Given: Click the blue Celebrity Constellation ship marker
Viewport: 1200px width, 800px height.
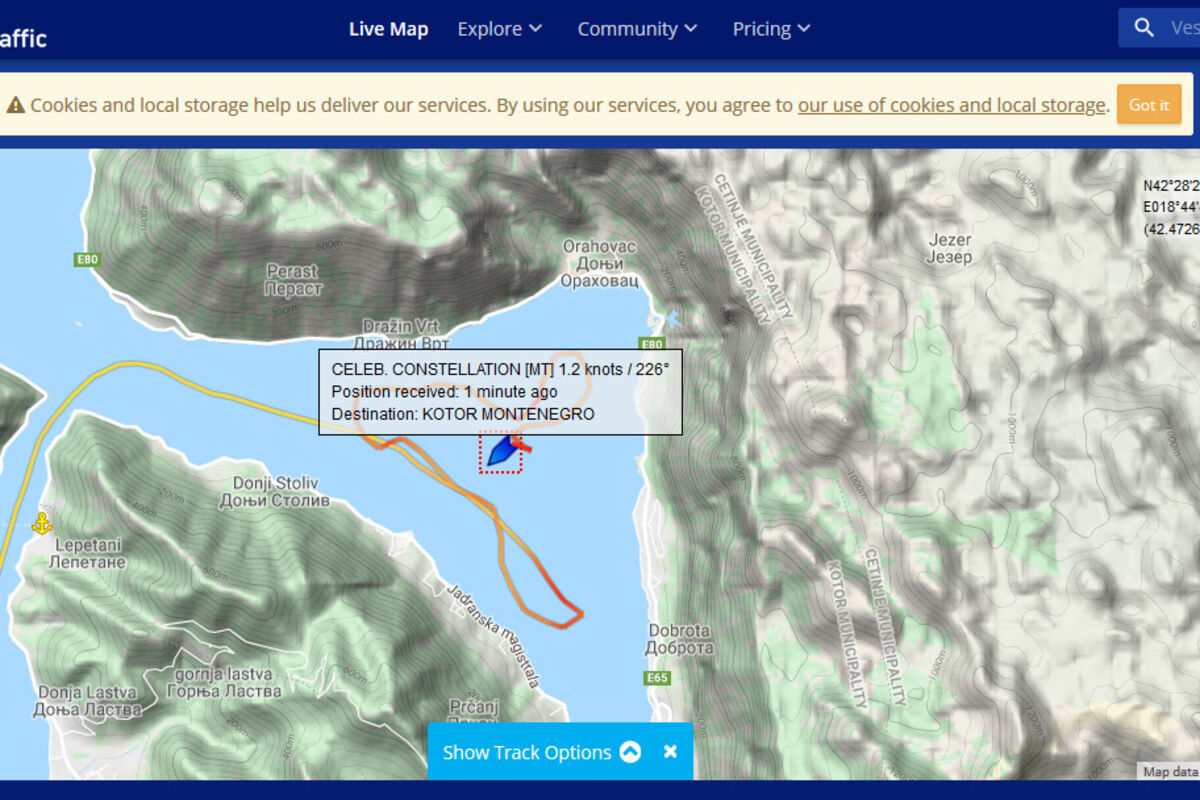Looking at the screenshot, I should point(502,453).
